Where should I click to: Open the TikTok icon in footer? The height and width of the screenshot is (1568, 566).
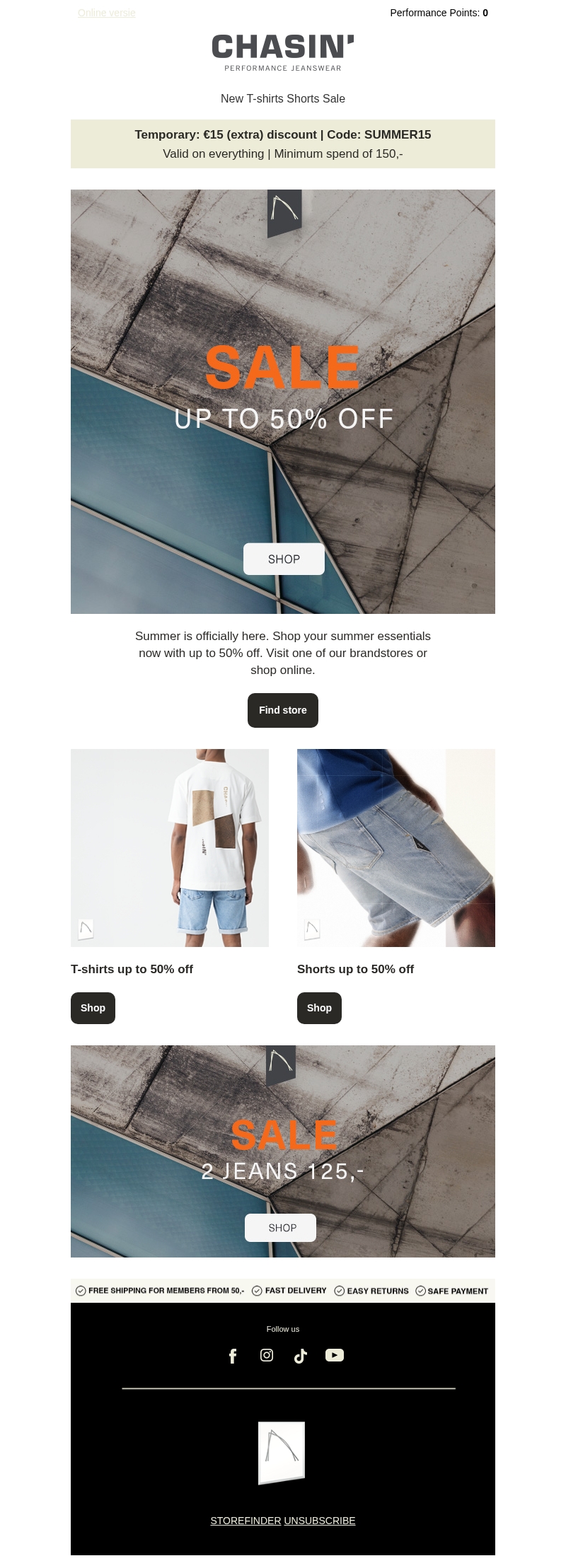pyautogui.click(x=301, y=1355)
